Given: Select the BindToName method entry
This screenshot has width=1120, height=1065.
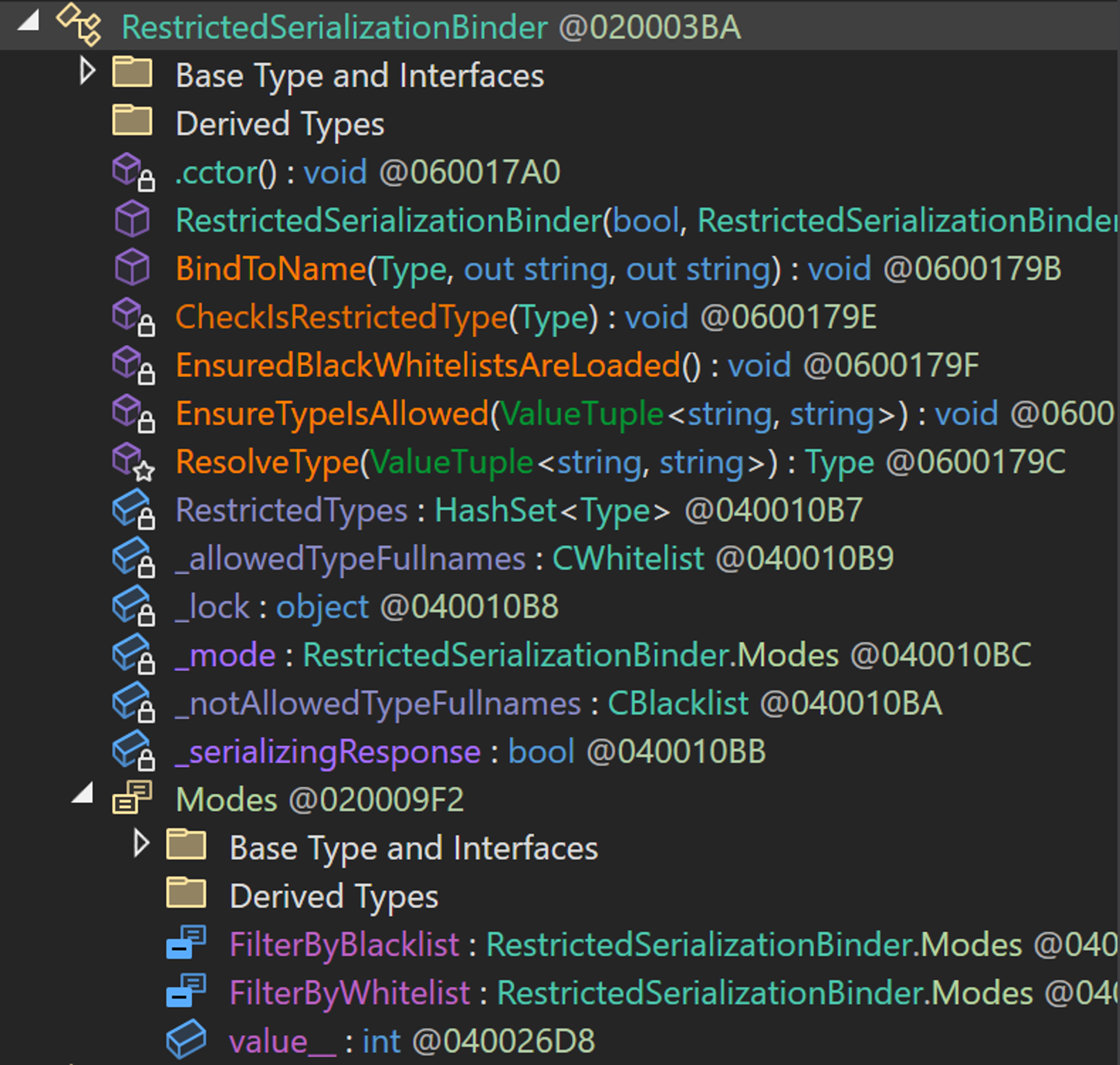Looking at the screenshot, I should (x=270, y=268).
